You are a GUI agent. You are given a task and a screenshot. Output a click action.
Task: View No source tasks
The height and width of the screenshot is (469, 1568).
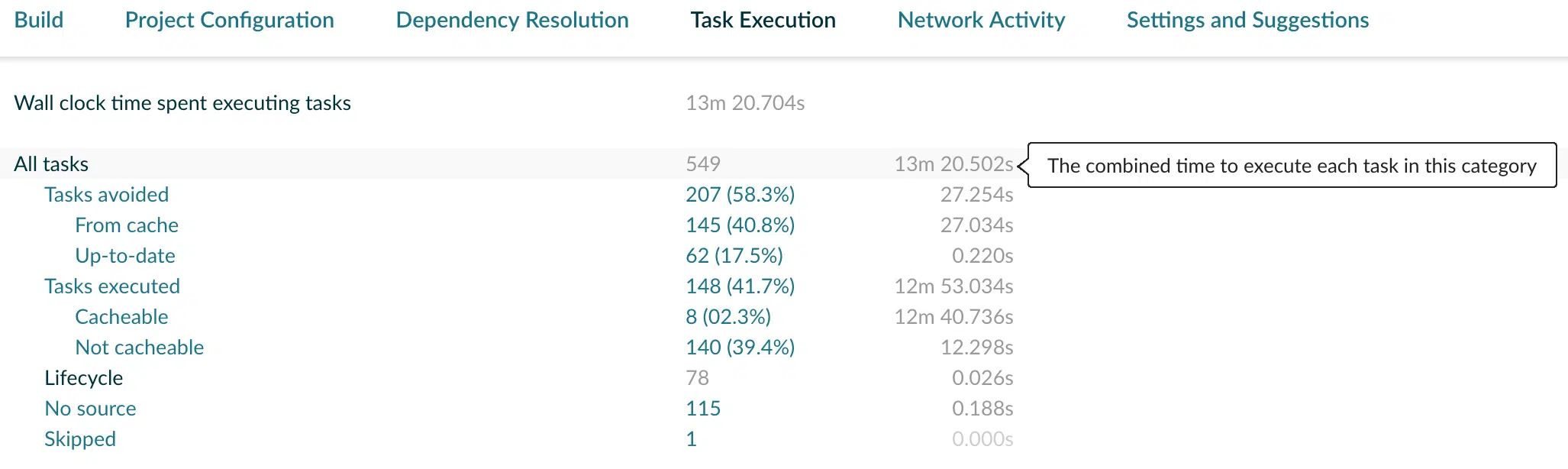[x=90, y=409]
